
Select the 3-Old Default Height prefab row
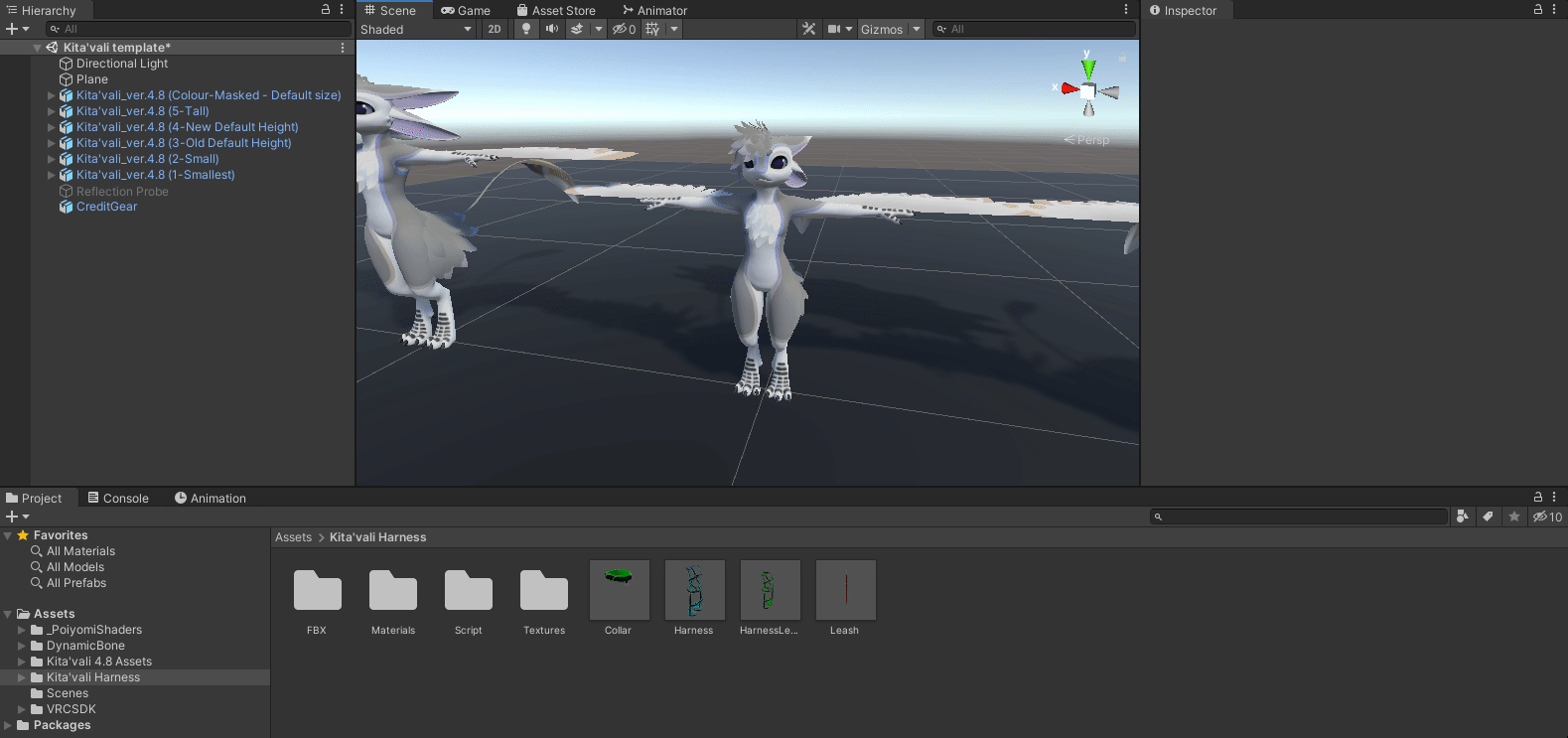(184, 143)
